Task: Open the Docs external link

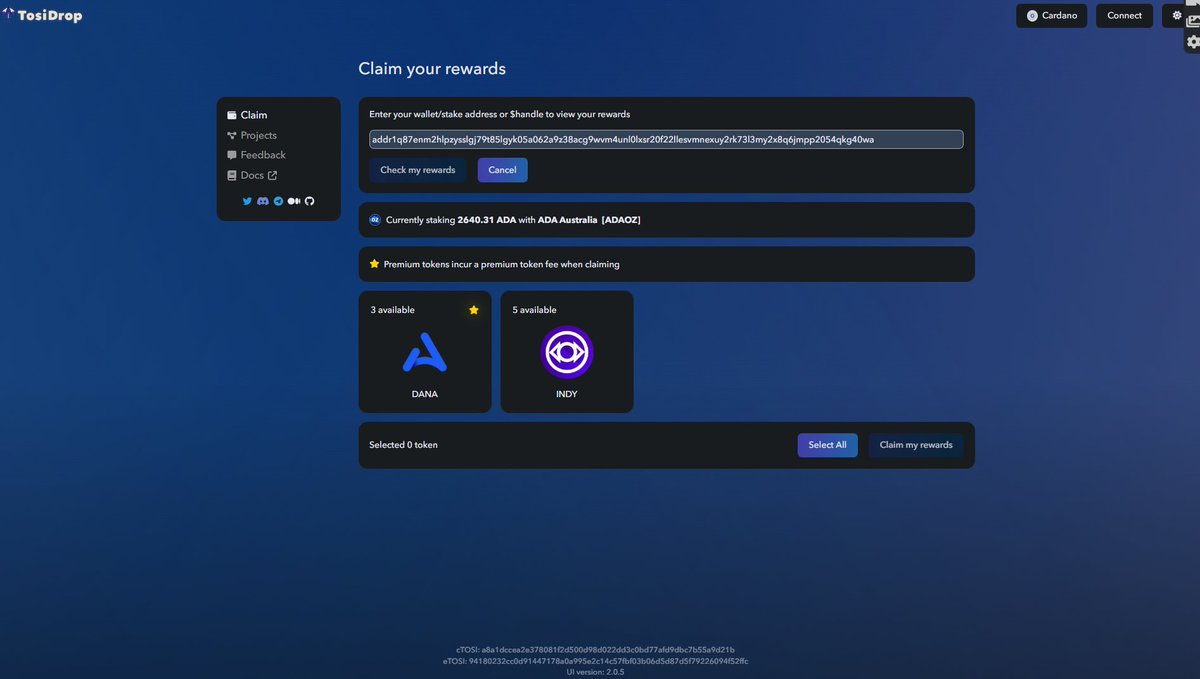Action: click(x=251, y=175)
